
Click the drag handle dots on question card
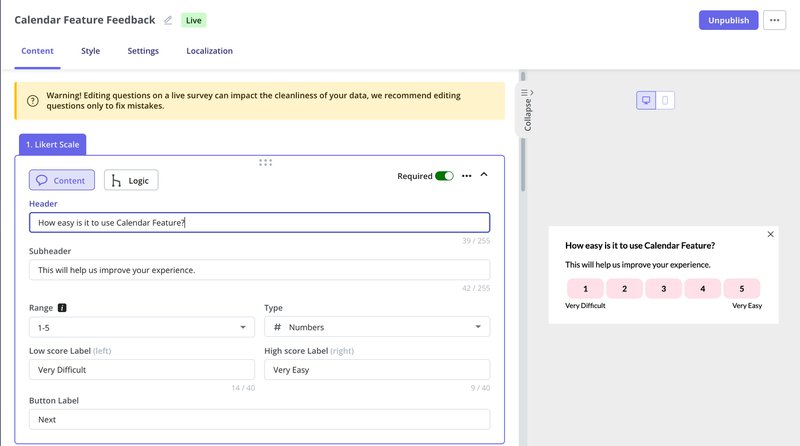pos(265,162)
